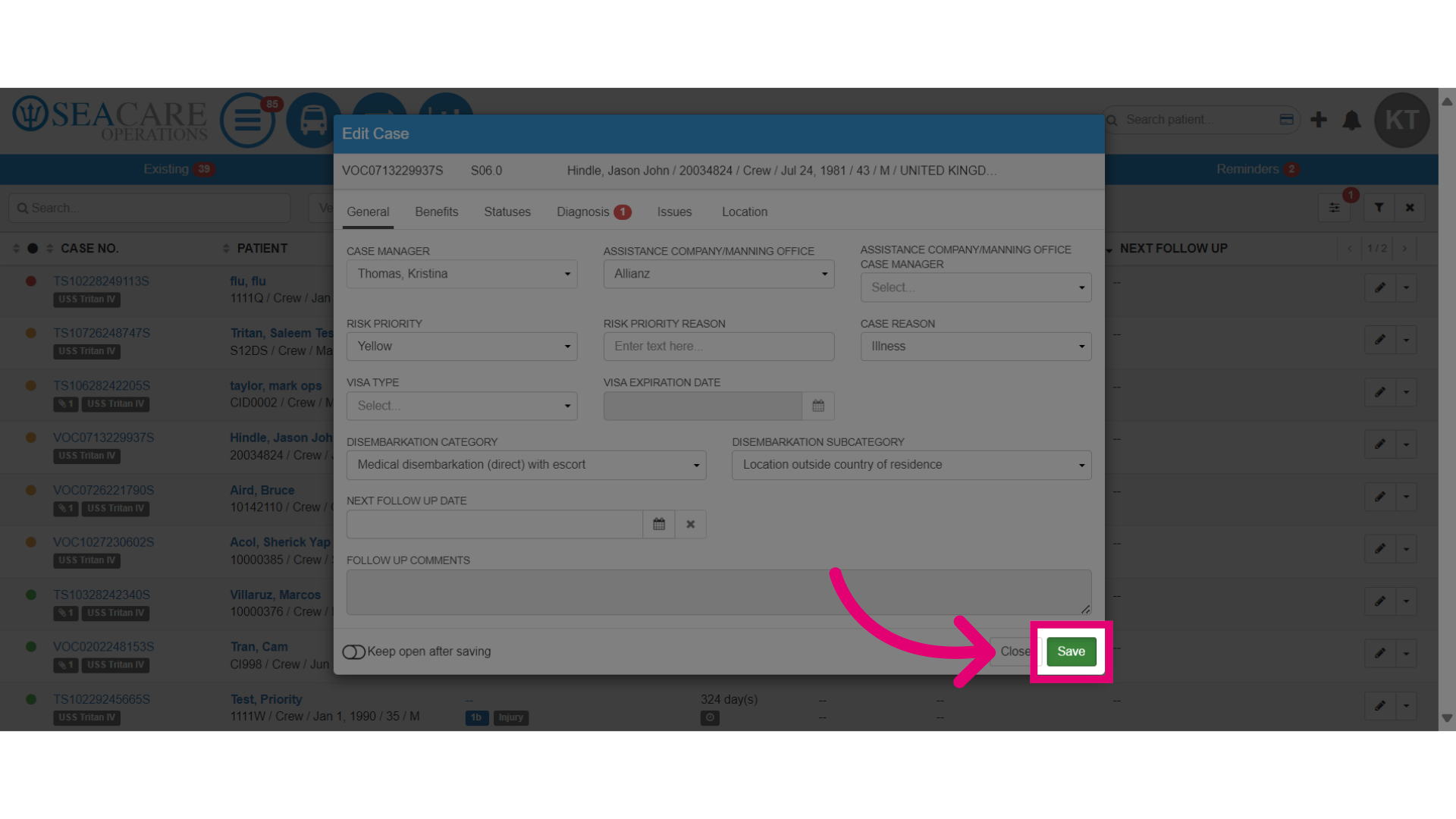The height and width of the screenshot is (819, 1456).
Task: Edit case VOC0726221790S with pencil icon
Action: pyautogui.click(x=1380, y=497)
